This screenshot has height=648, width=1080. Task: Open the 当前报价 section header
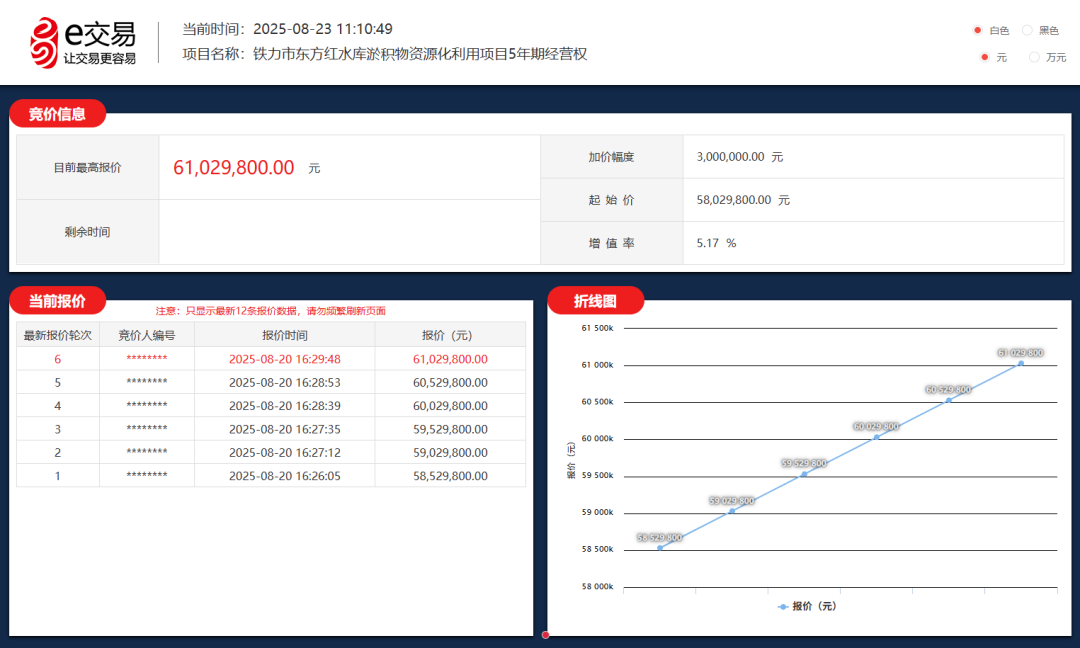click(x=57, y=301)
